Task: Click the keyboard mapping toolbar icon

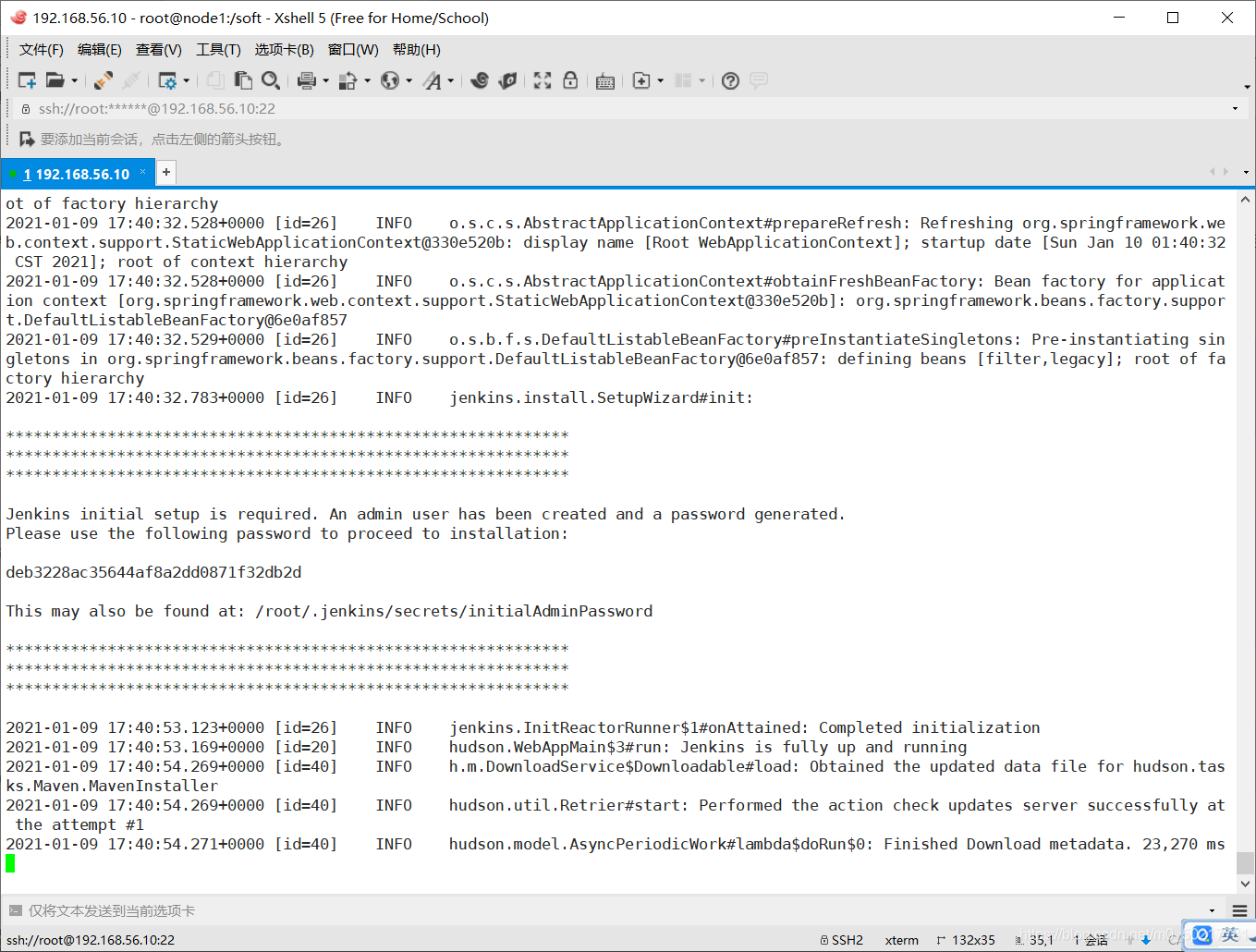Action: (605, 81)
